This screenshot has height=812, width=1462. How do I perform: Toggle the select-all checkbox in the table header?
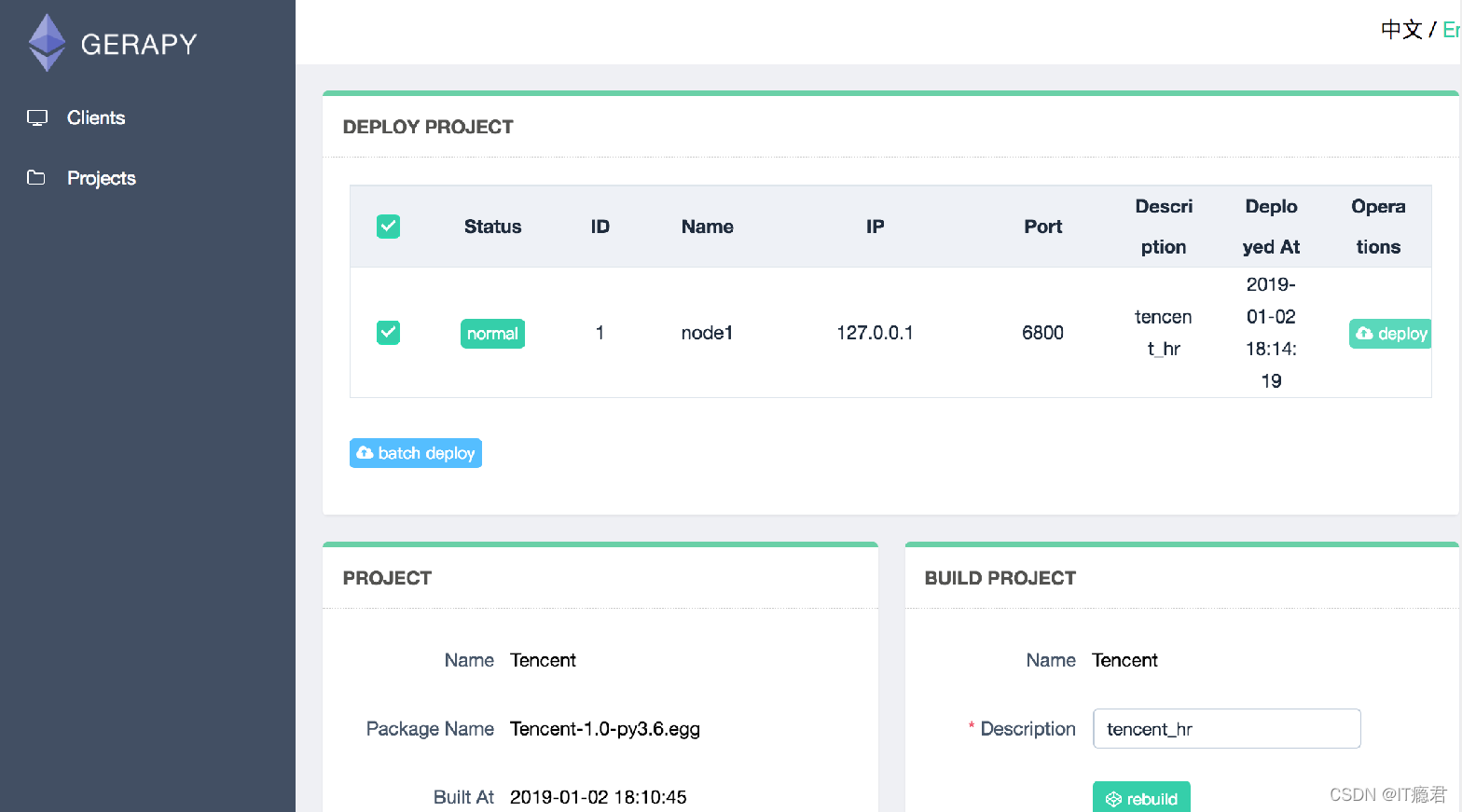(388, 227)
